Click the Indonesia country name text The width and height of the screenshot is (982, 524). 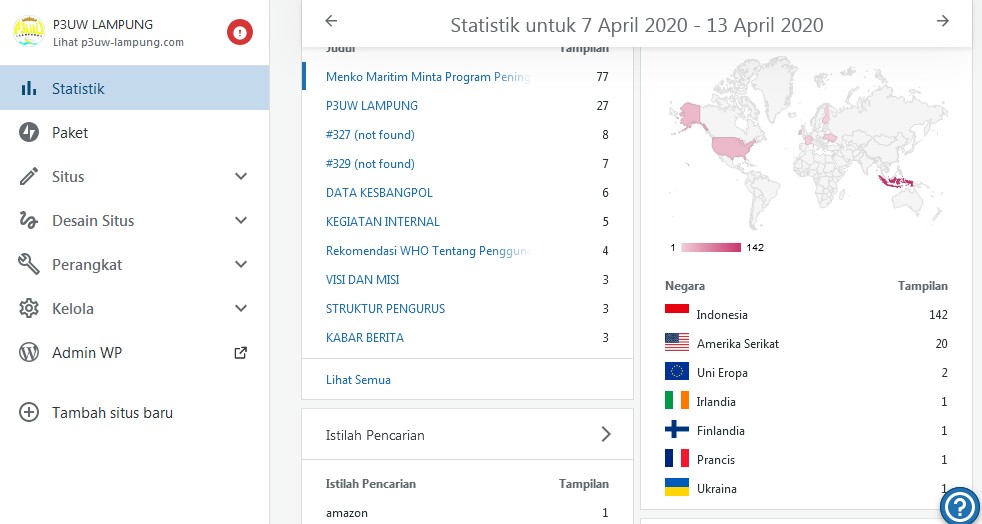(x=722, y=314)
